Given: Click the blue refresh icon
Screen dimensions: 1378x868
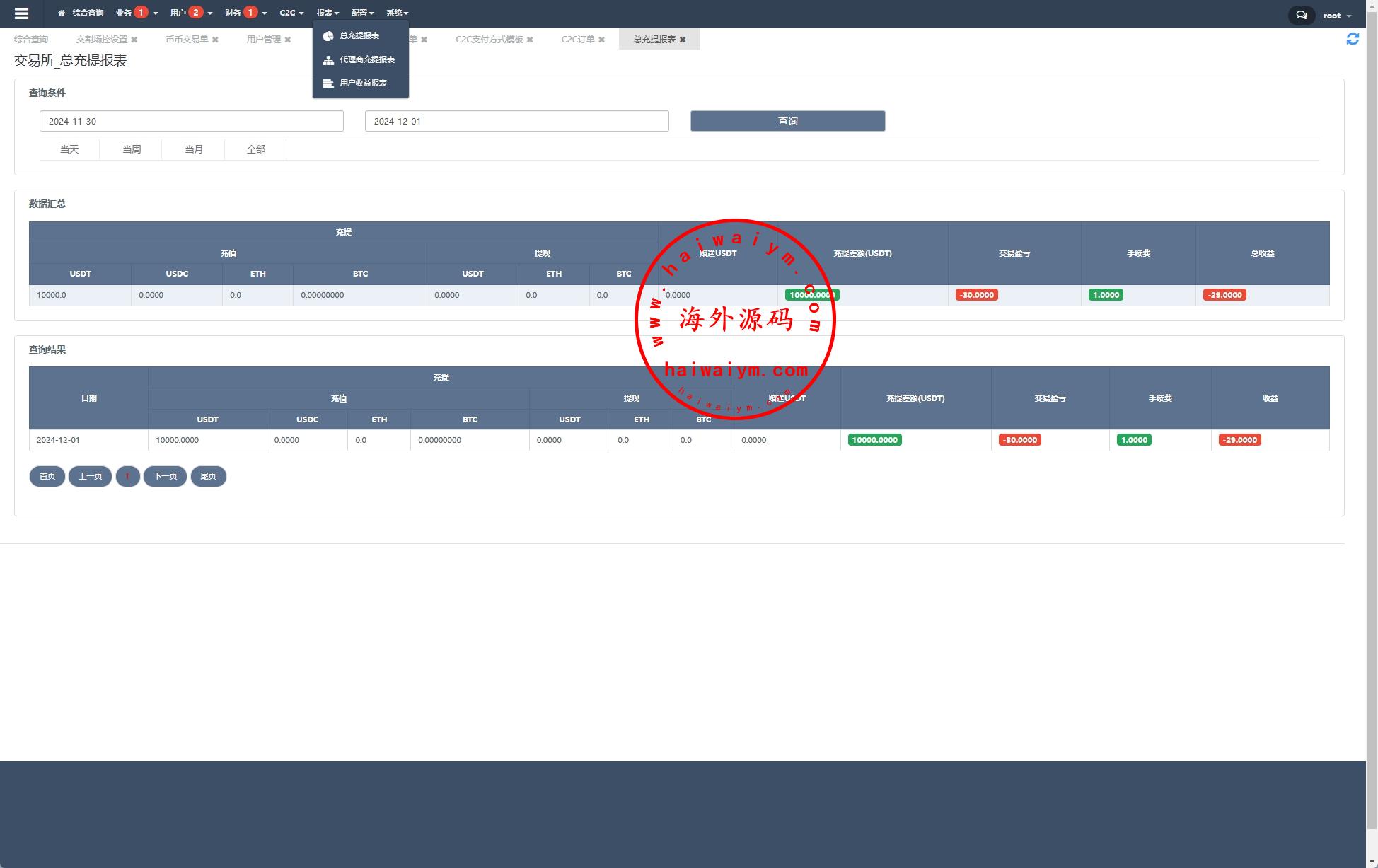Looking at the screenshot, I should tap(1352, 39).
